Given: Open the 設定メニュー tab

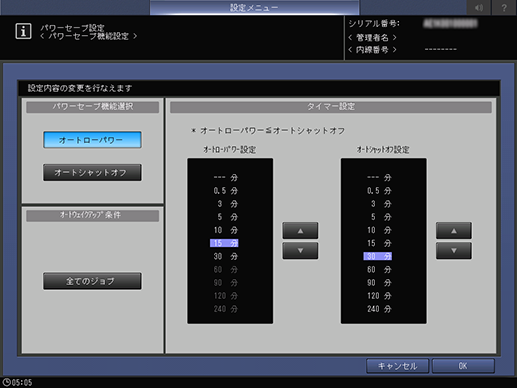Looking at the screenshot, I should coord(254,7).
